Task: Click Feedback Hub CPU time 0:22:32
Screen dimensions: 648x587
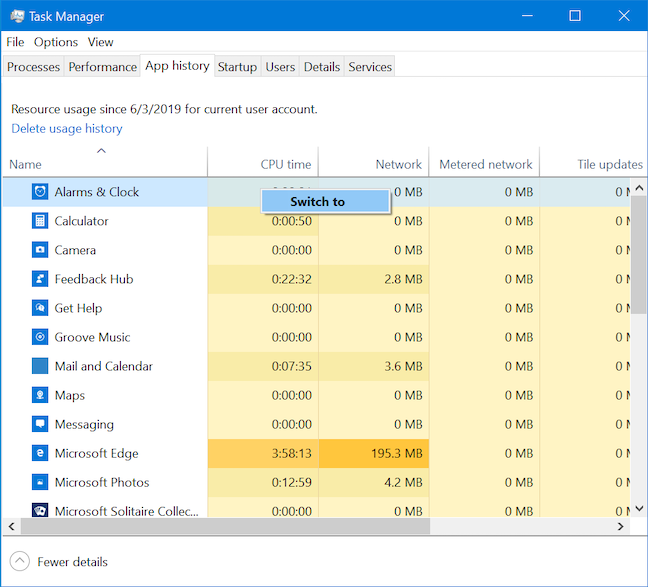Action: pos(291,279)
